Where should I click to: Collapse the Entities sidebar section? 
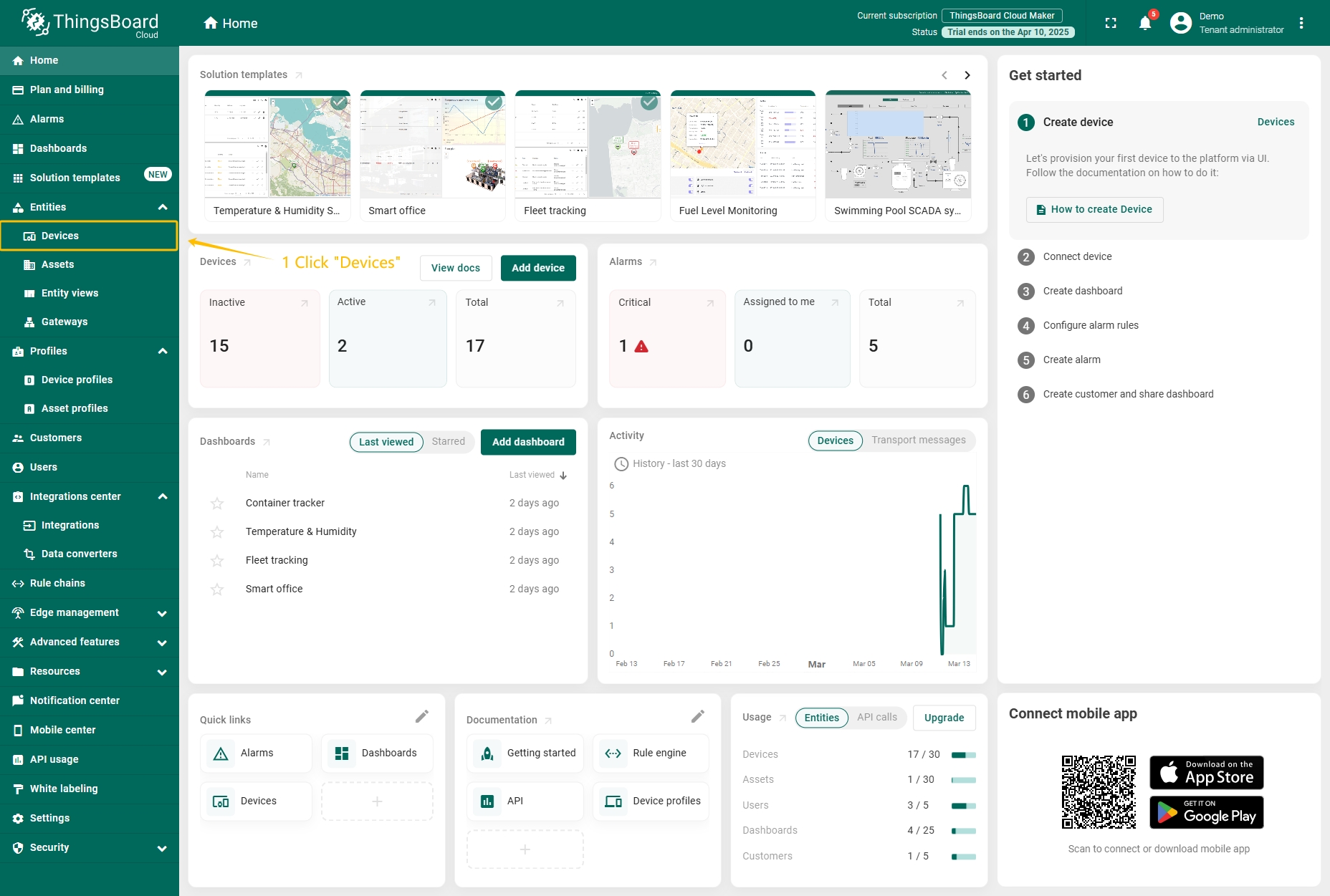pyautogui.click(x=163, y=207)
